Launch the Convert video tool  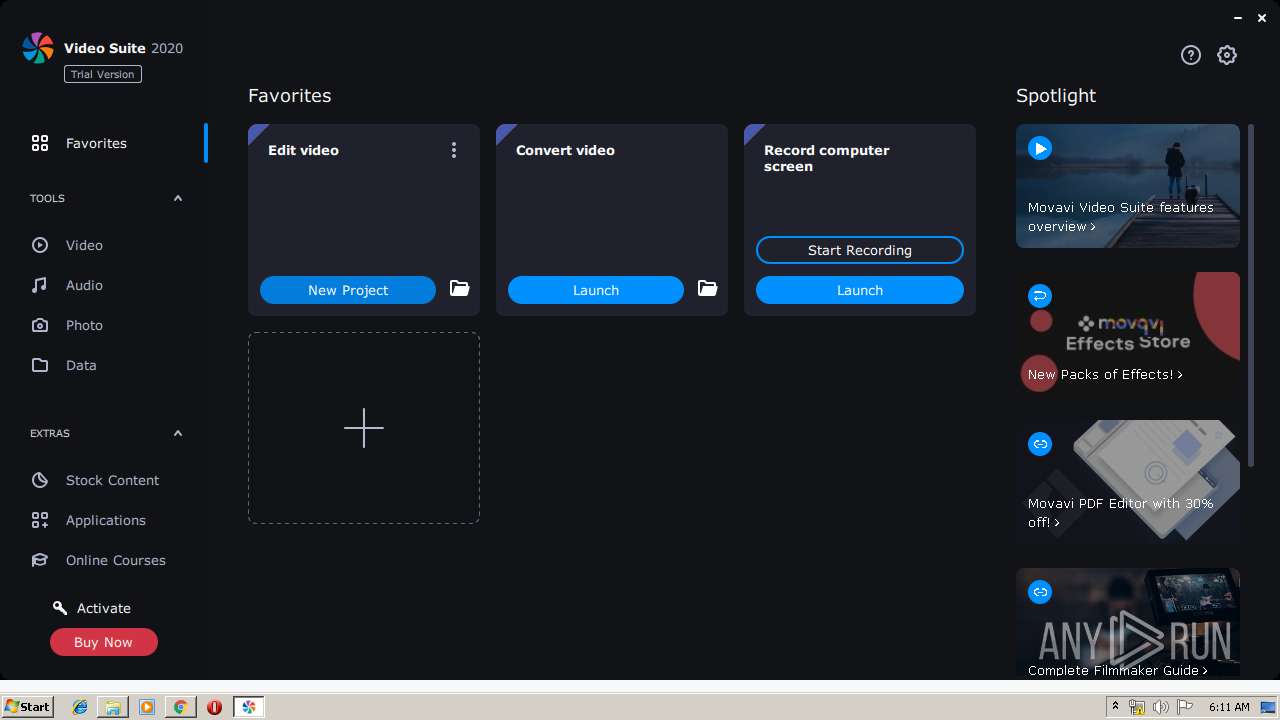[x=596, y=290]
